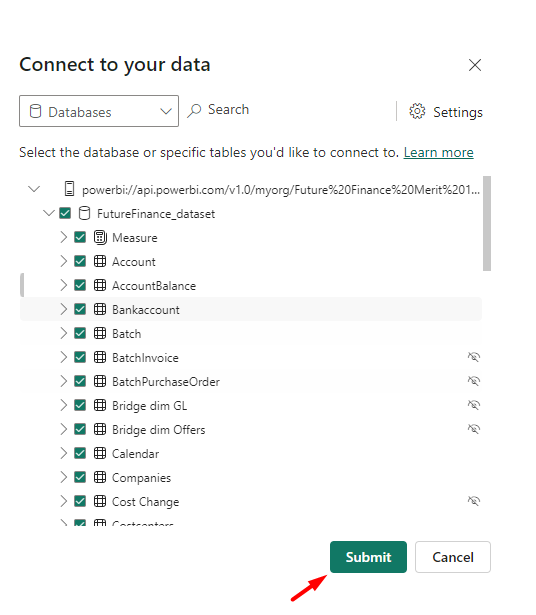Close the Connect to your data dialog
This screenshot has width=536, height=615.
475,65
